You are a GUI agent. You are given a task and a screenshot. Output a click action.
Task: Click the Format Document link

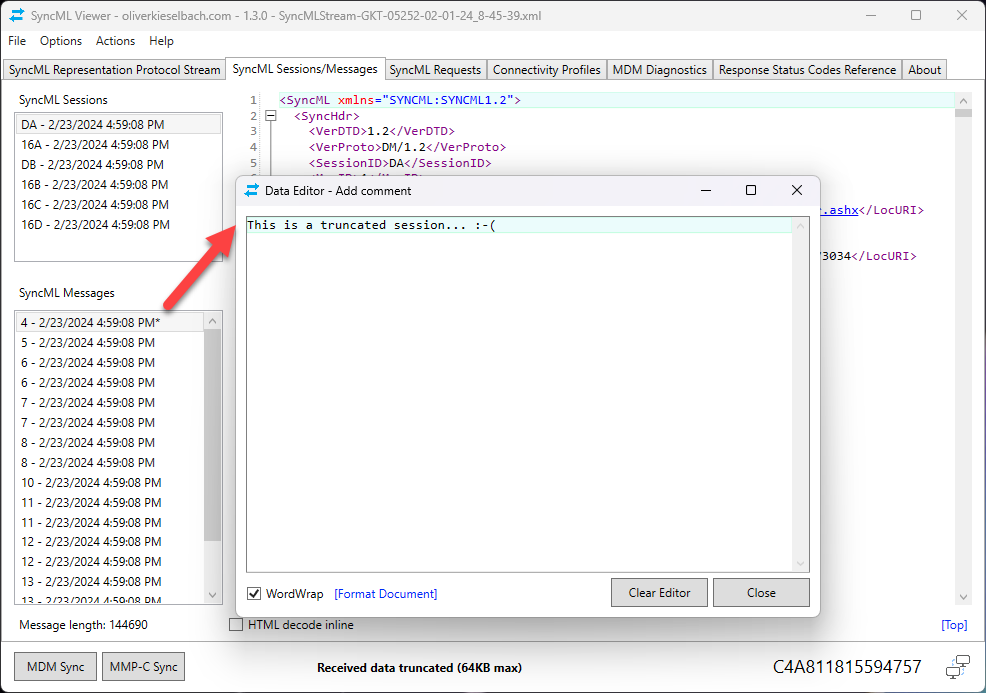tap(385, 593)
